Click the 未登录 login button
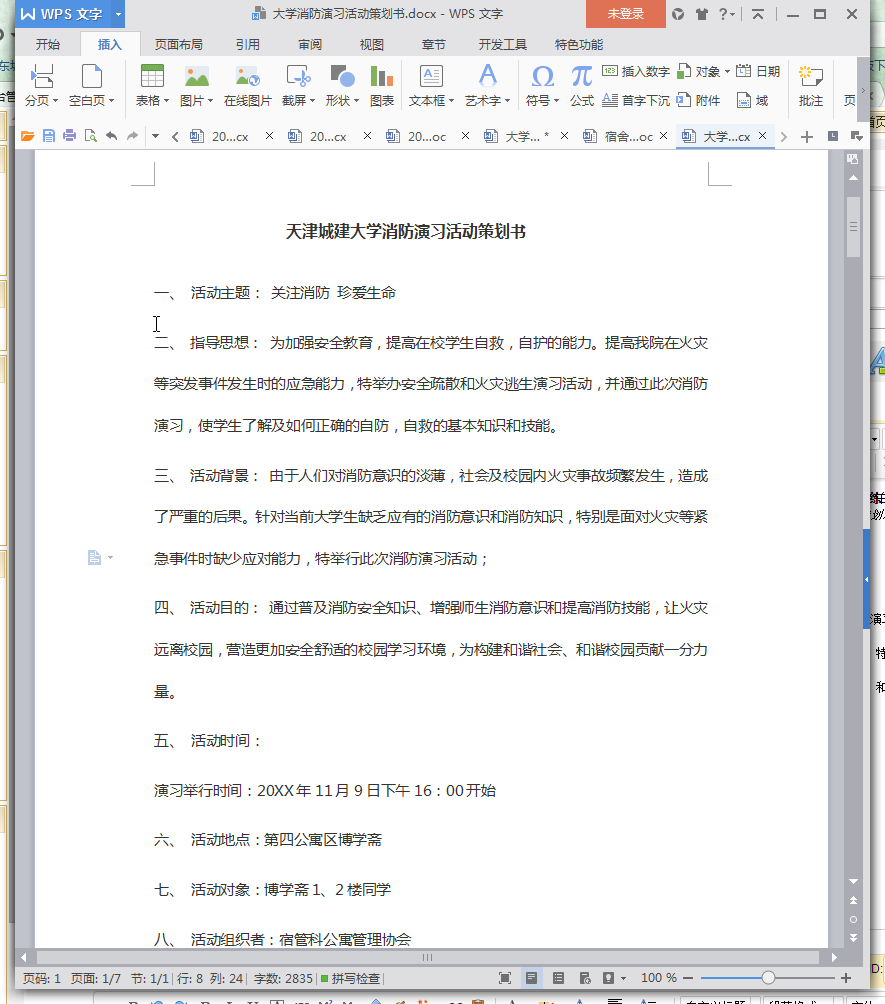 (626, 13)
